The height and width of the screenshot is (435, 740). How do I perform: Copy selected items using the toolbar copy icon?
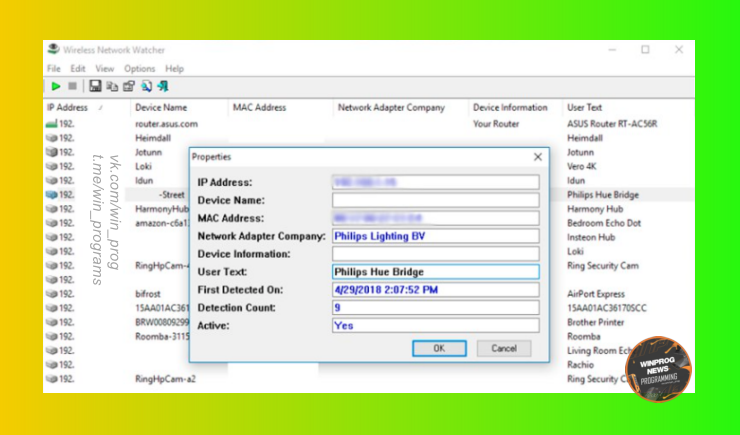click(112, 86)
